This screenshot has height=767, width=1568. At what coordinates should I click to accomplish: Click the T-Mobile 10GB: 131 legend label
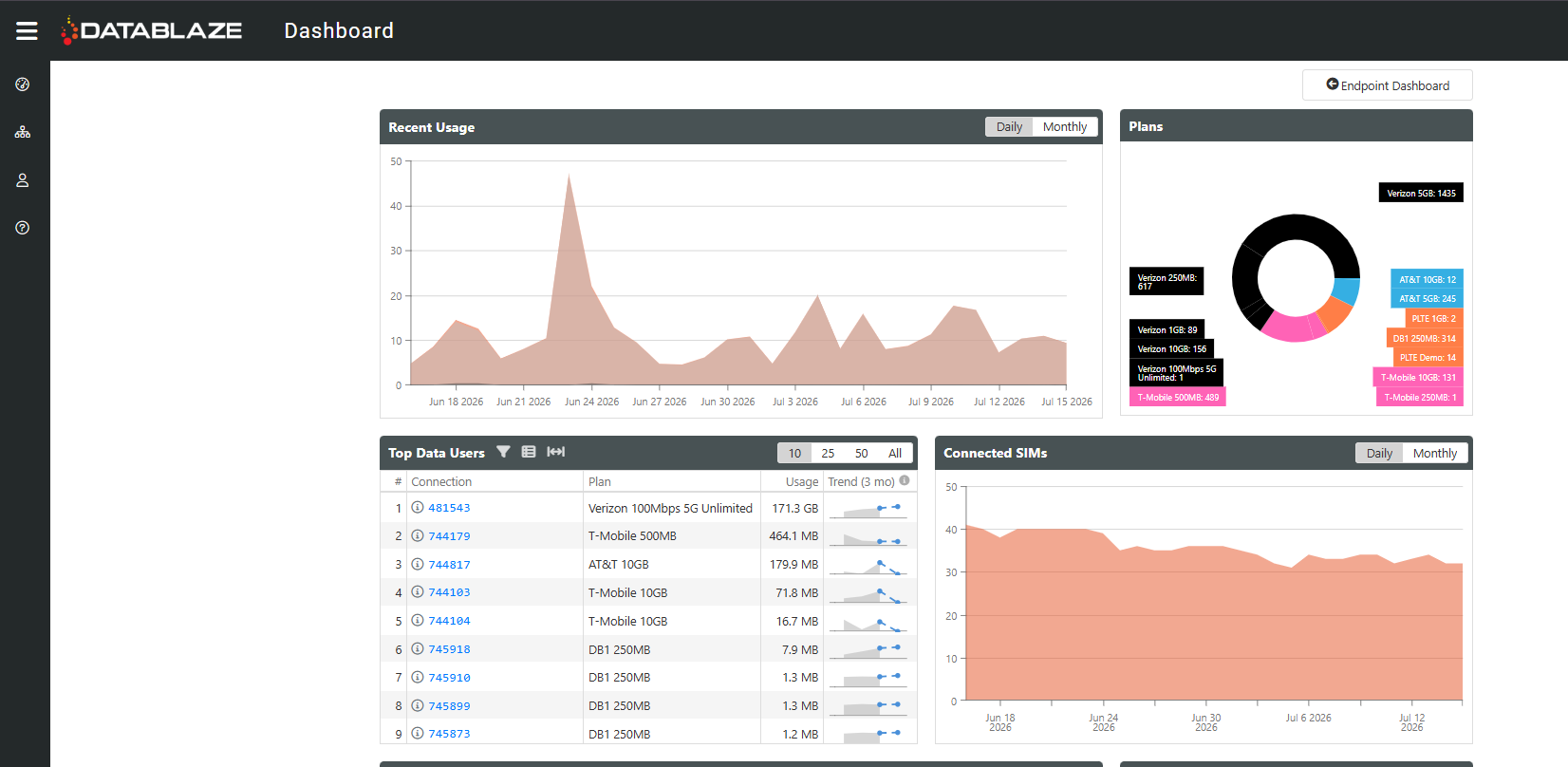pos(1418,377)
